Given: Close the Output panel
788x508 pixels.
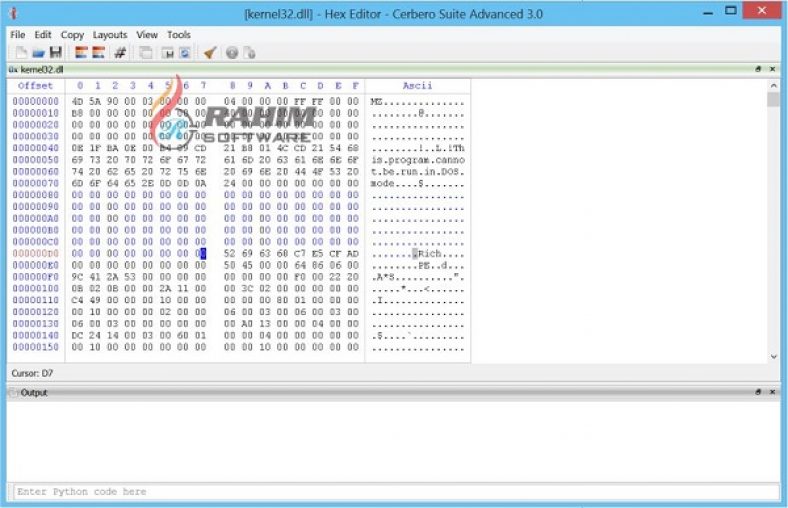Looking at the screenshot, I should pyautogui.click(x=772, y=392).
